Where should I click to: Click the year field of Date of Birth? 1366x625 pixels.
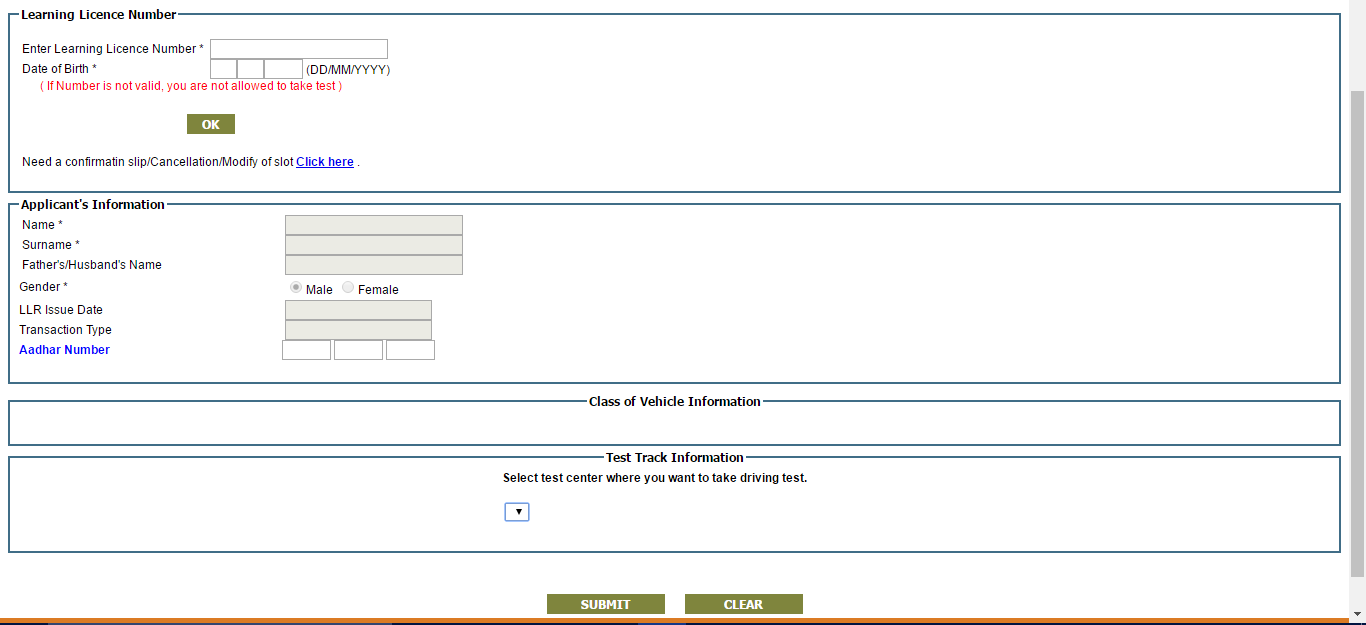point(282,68)
